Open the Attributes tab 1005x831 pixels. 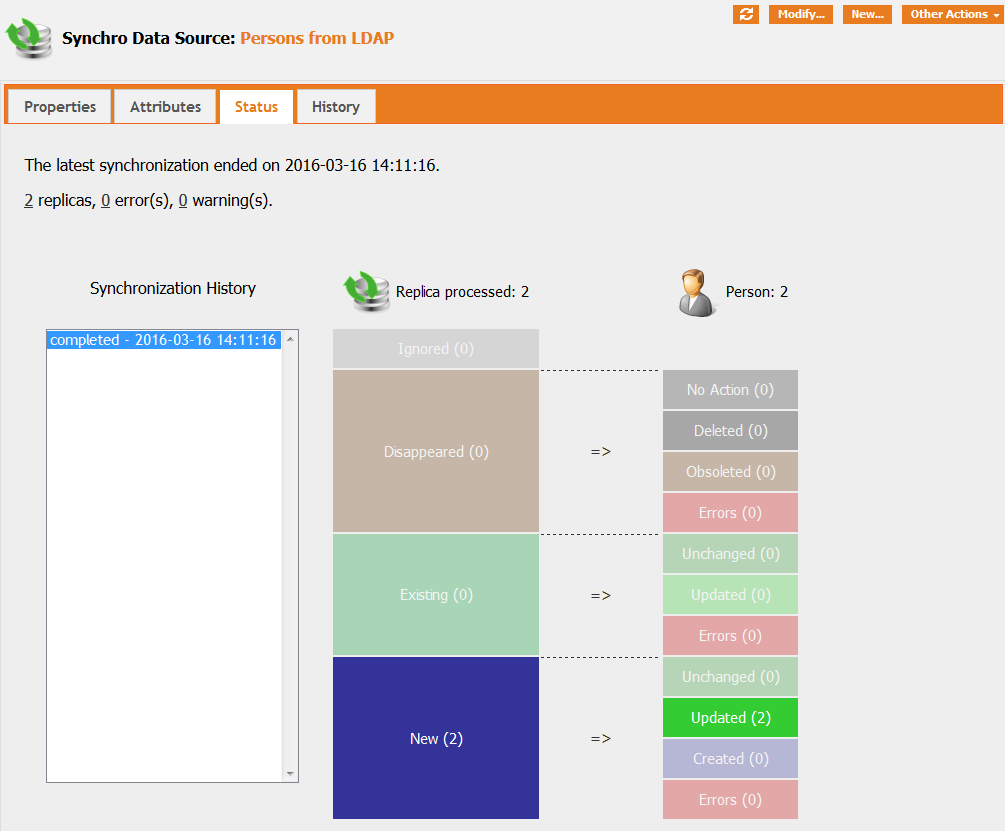coord(165,107)
